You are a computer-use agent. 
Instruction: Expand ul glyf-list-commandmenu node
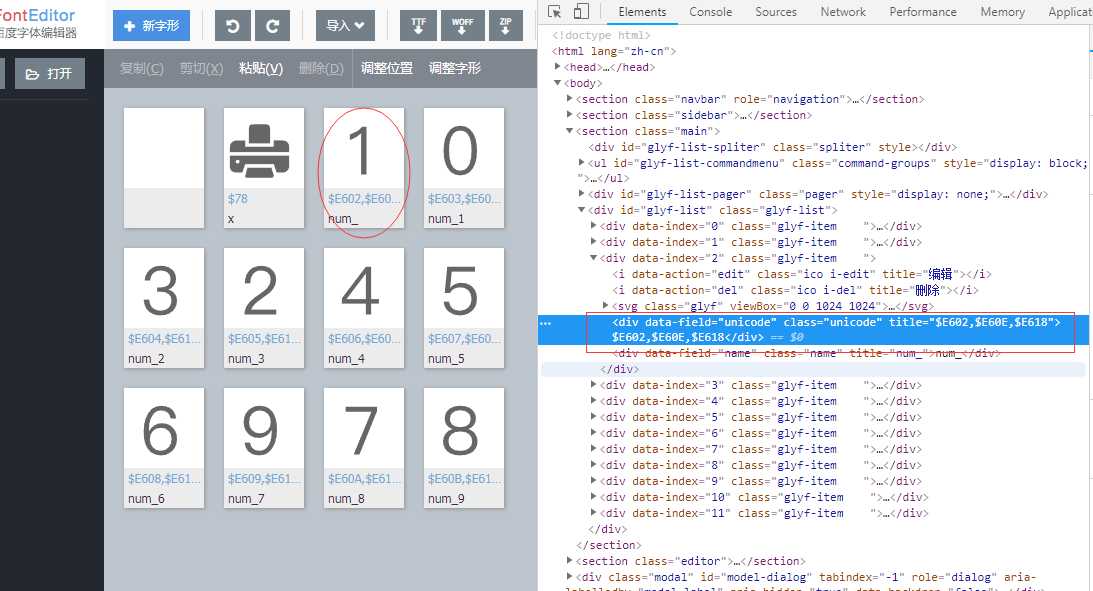[x=581, y=162]
